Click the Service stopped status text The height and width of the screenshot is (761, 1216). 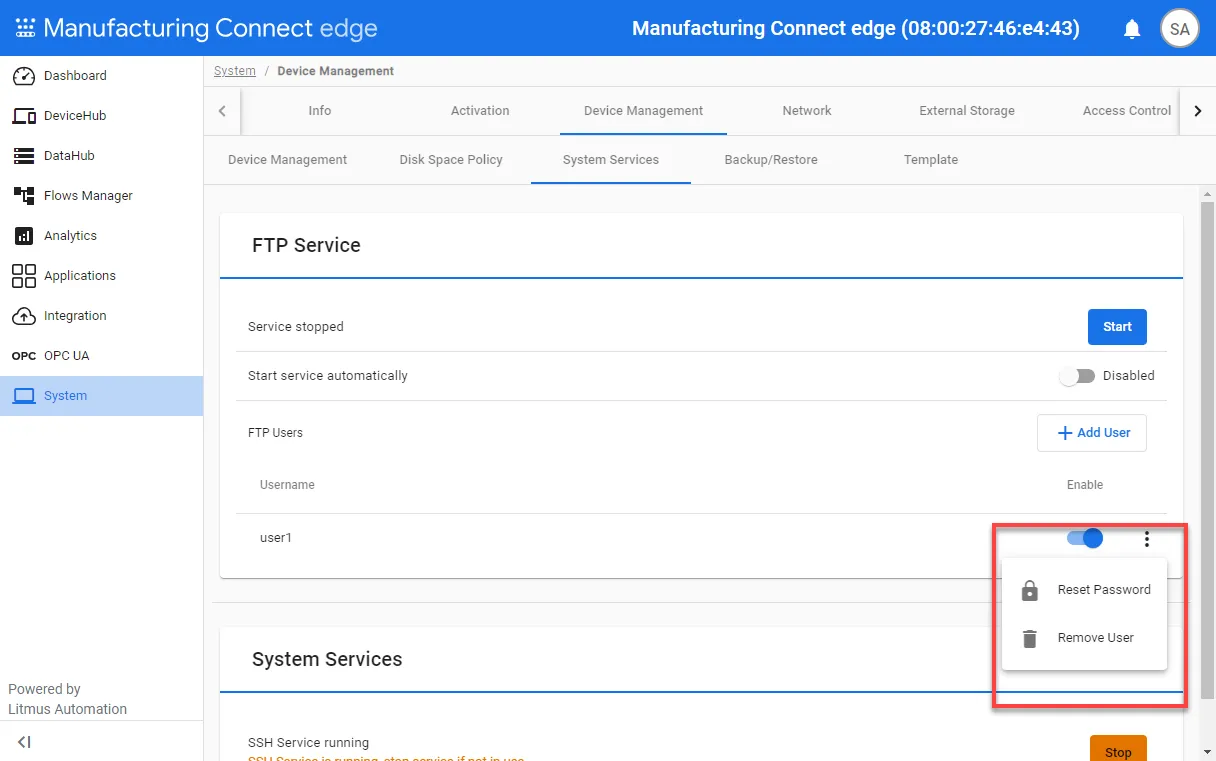(x=296, y=327)
